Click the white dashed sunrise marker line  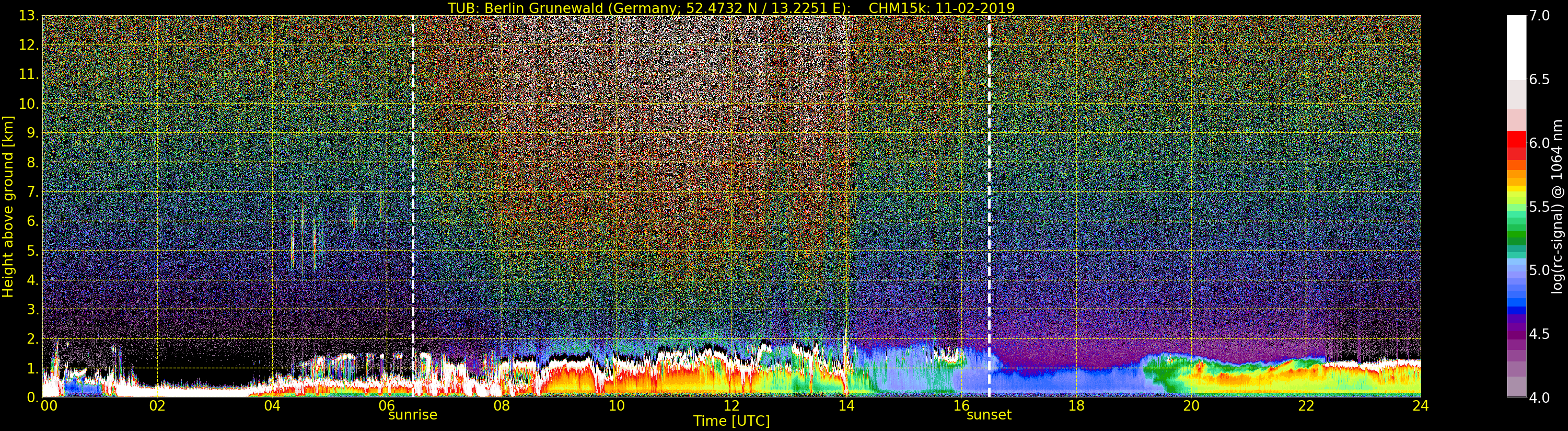pyautogui.click(x=413, y=206)
